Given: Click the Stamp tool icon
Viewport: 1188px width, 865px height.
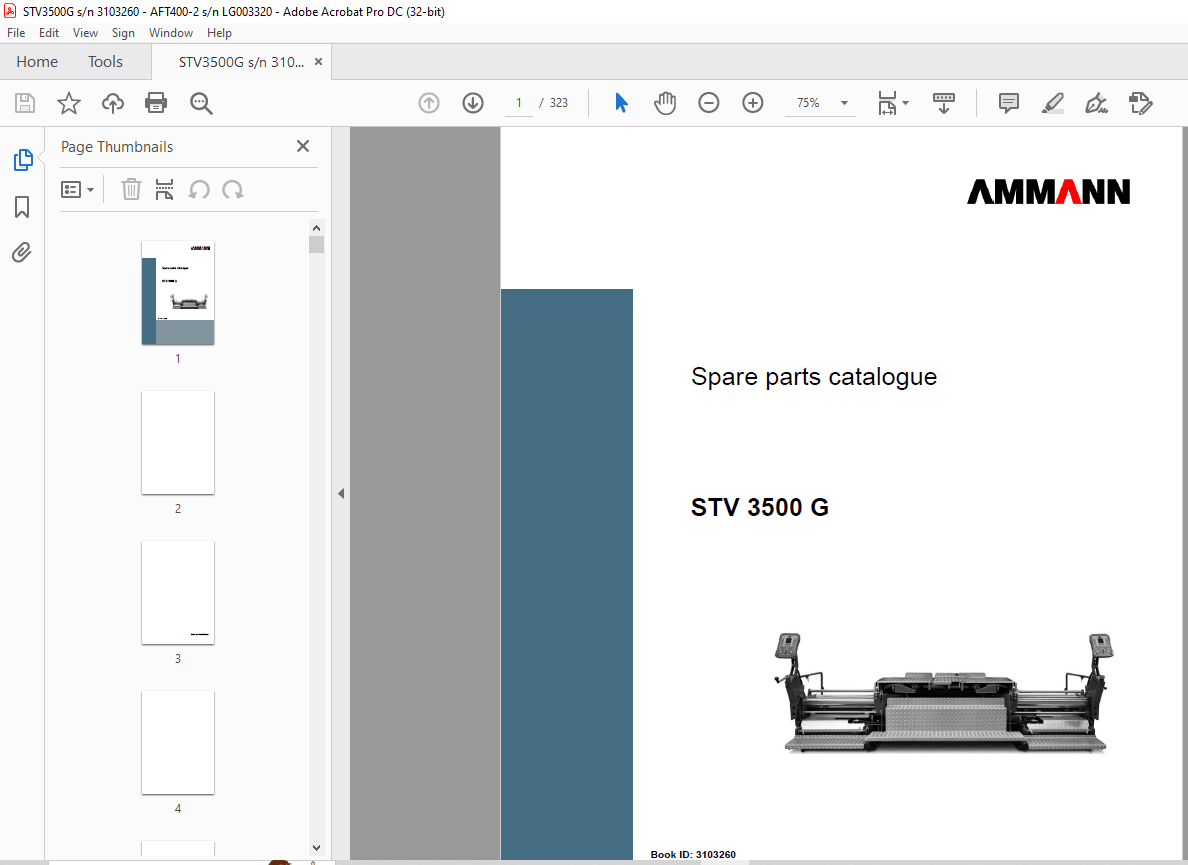Looking at the screenshot, I should point(1140,103).
